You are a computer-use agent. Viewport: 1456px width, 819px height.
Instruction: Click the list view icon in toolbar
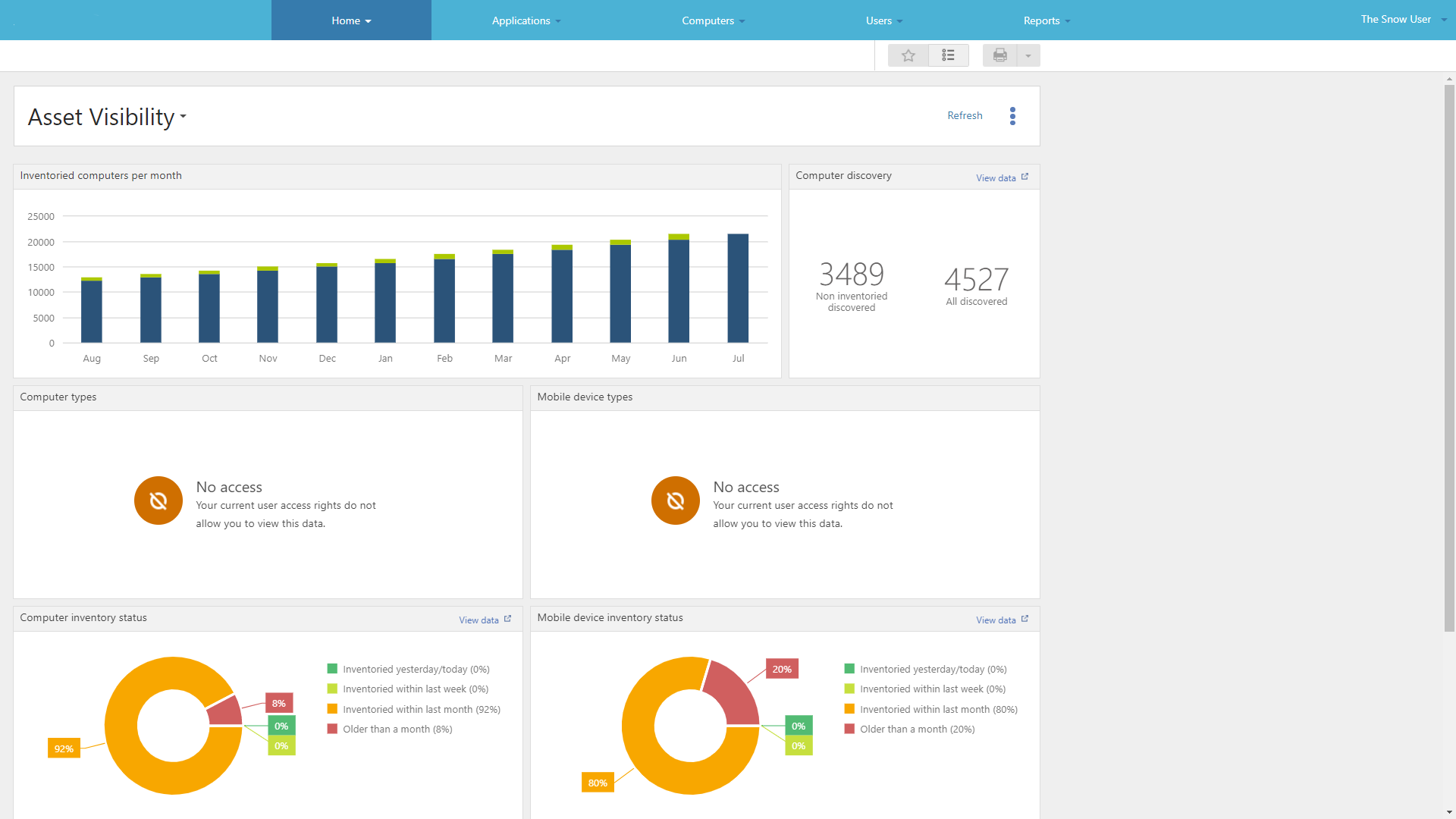click(x=948, y=55)
